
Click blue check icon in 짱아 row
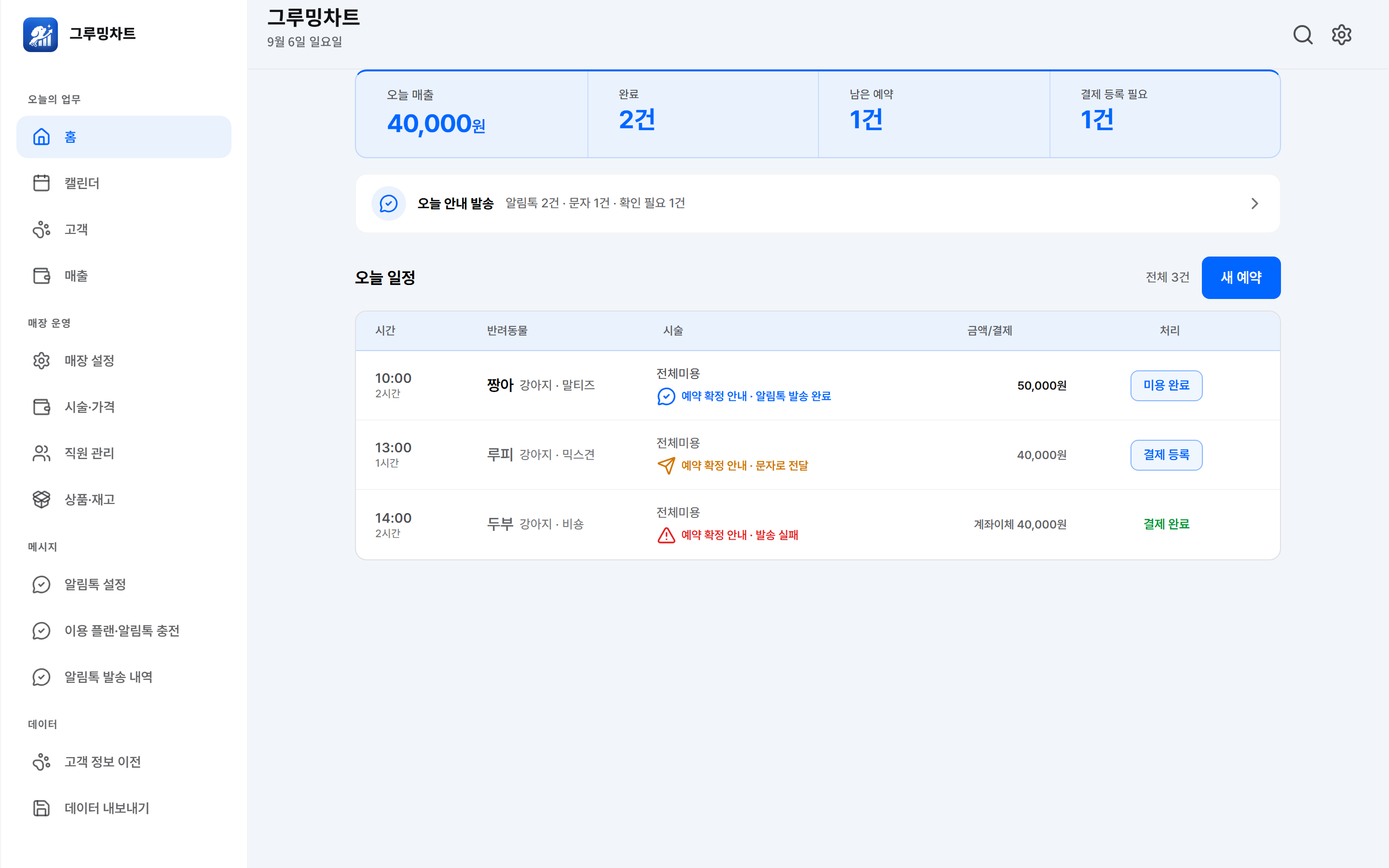(x=666, y=396)
